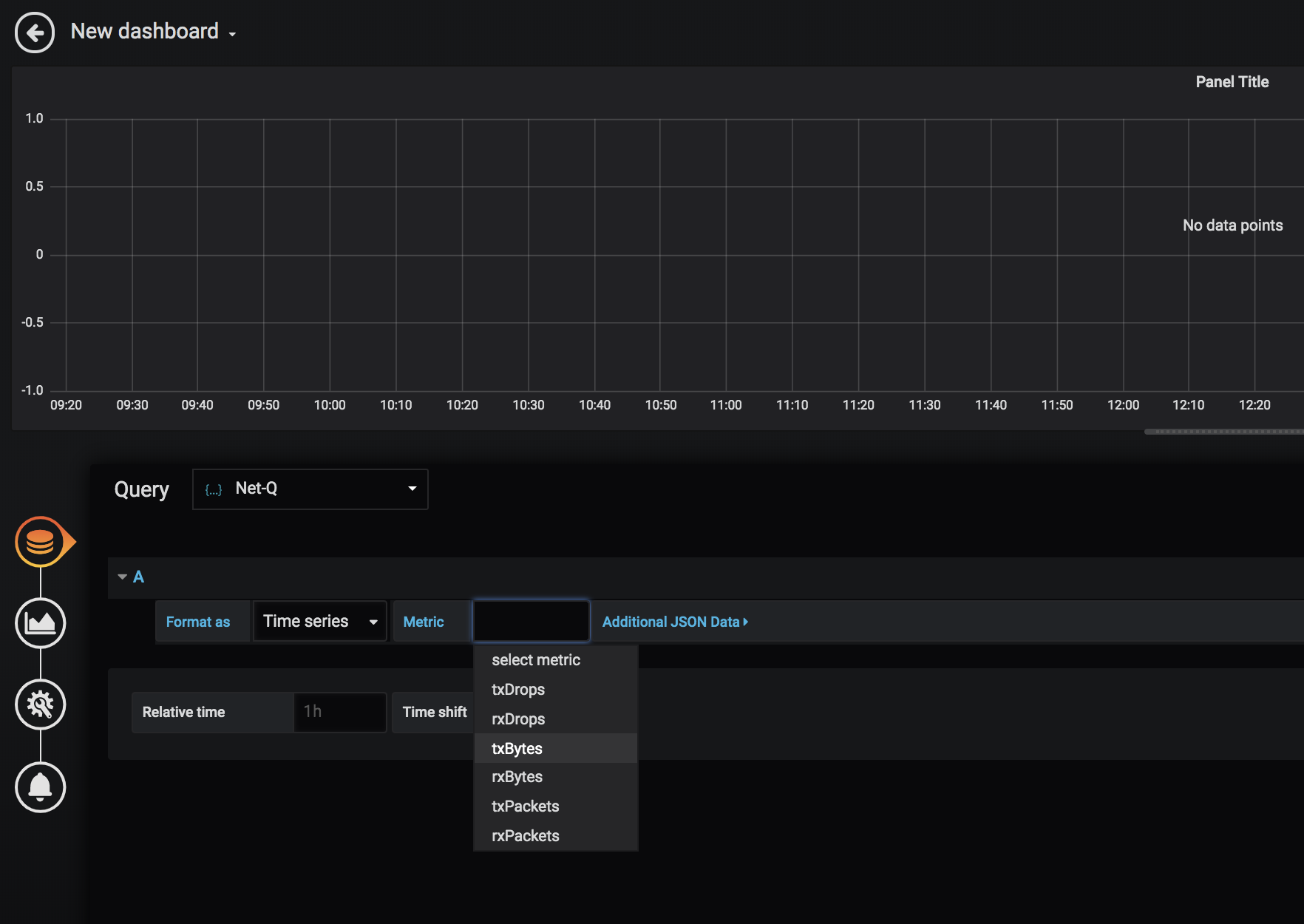The width and height of the screenshot is (1304, 924).
Task: Open the Time series format dropdown
Action: (x=319, y=622)
